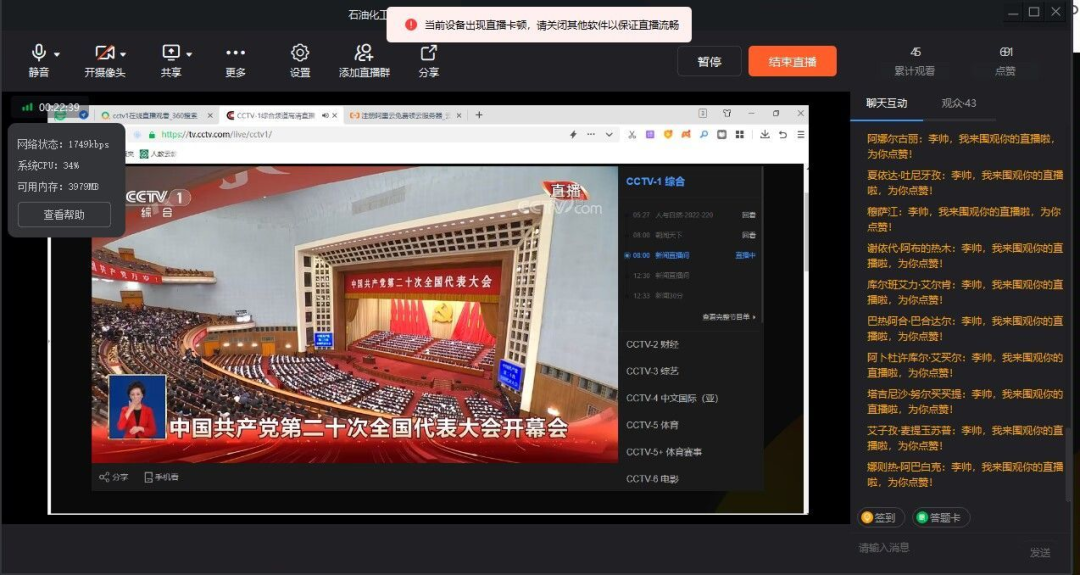The width and height of the screenshot is (1080, 575).
Task: Expand the camera options dropdown arrow
Action: [123, 54]
